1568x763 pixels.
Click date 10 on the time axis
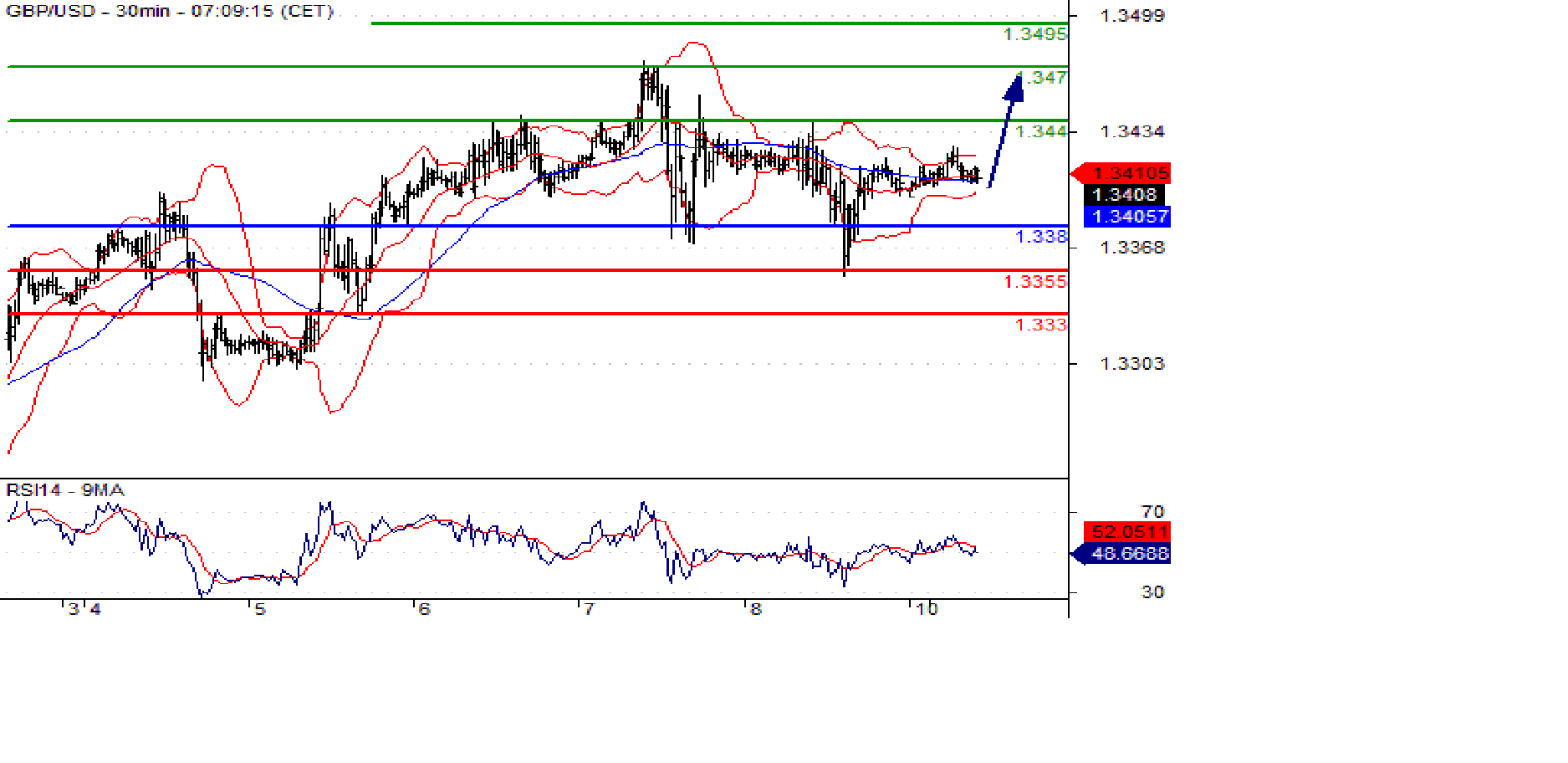point(927,609)
